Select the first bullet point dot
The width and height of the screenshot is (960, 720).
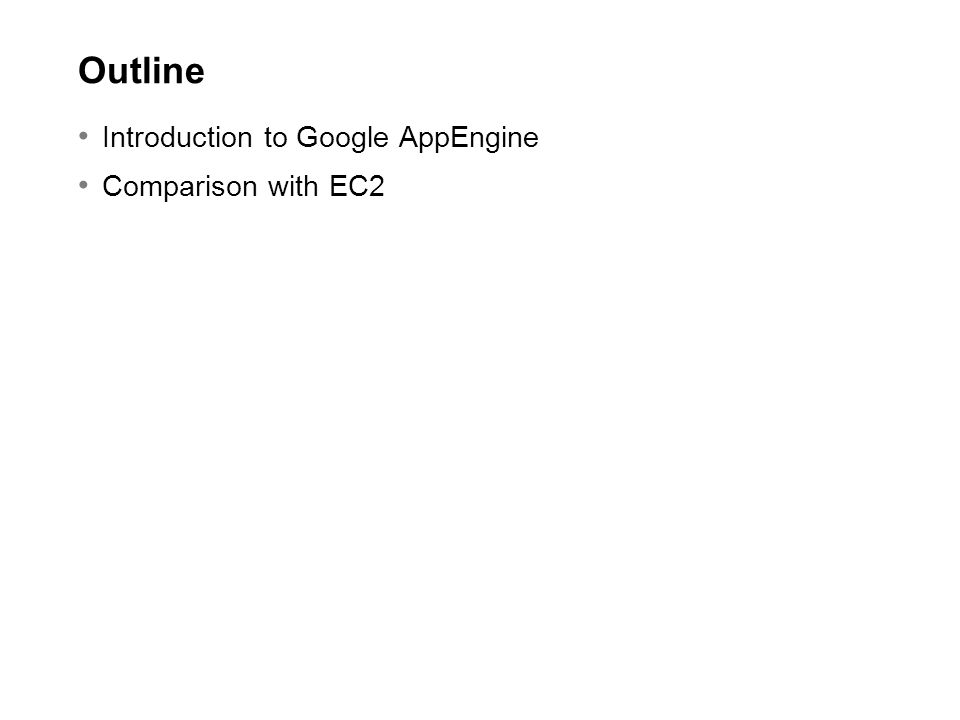pos(84,136)
